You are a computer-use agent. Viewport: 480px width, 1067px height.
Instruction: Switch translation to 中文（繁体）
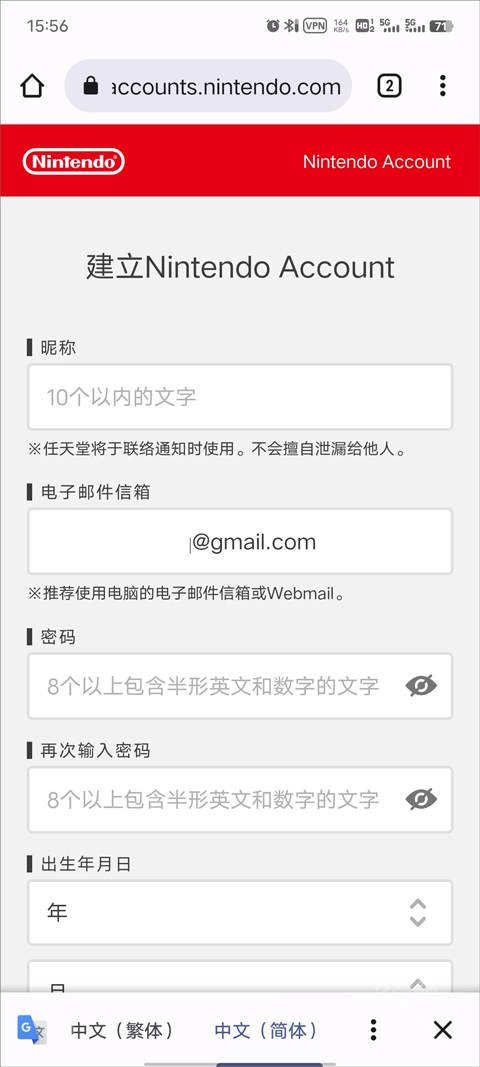(x=123, y=1030)
